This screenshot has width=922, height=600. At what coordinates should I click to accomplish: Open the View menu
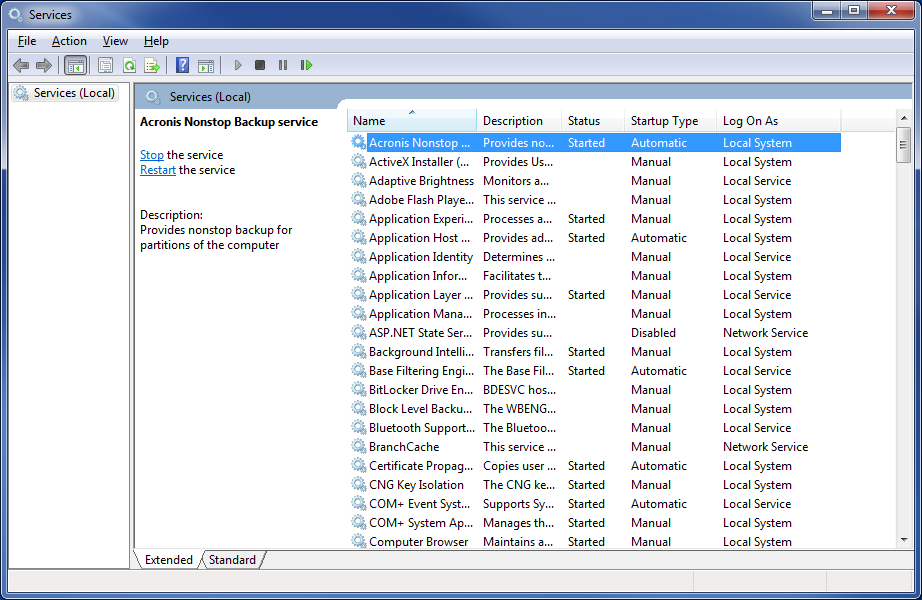(x=115, y=41)
